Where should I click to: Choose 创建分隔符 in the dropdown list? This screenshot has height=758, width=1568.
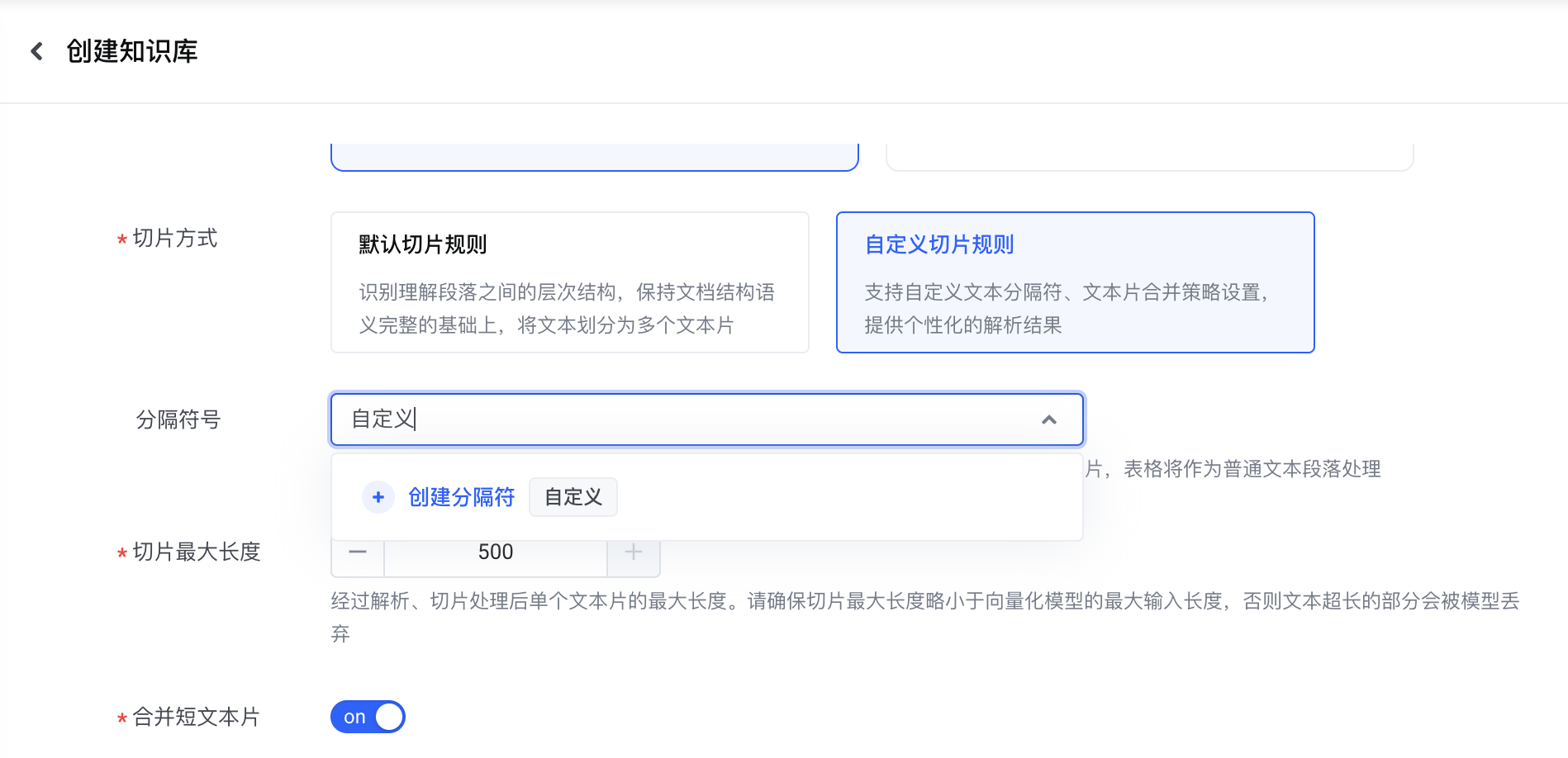pyautogui.click(x=461, y=497)
